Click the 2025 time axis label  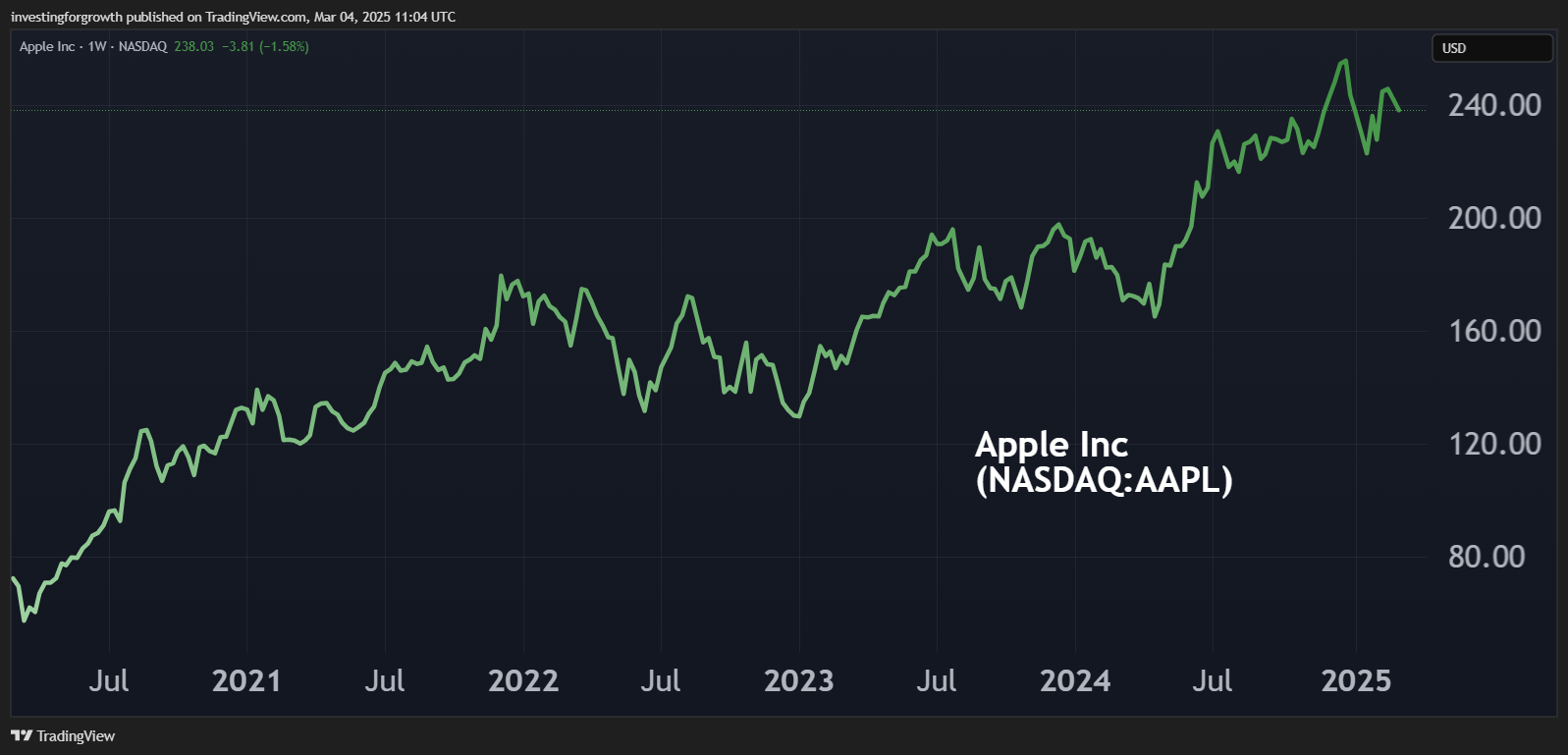point(1356,680)
